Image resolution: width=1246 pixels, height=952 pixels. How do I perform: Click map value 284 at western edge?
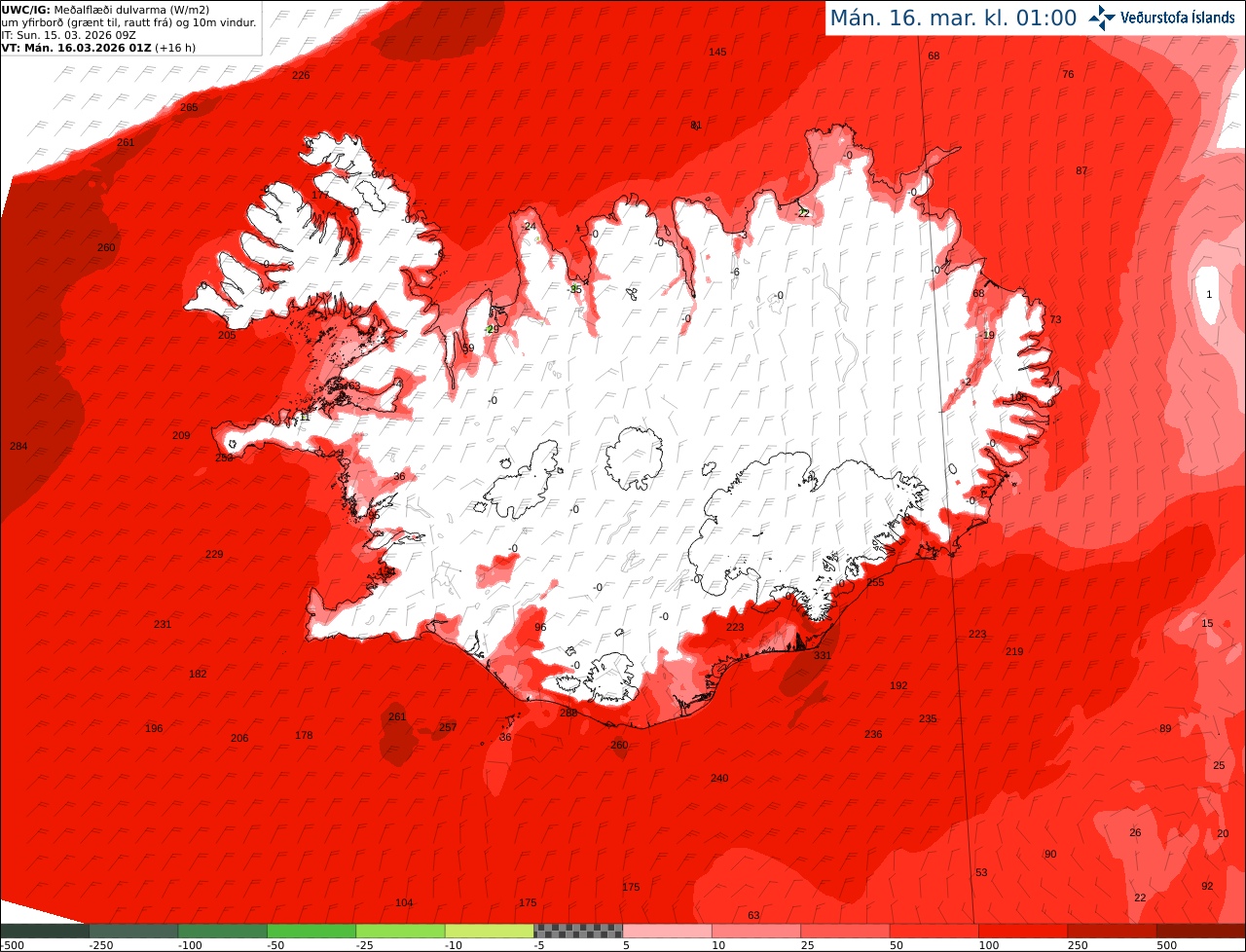coord(18,446)
